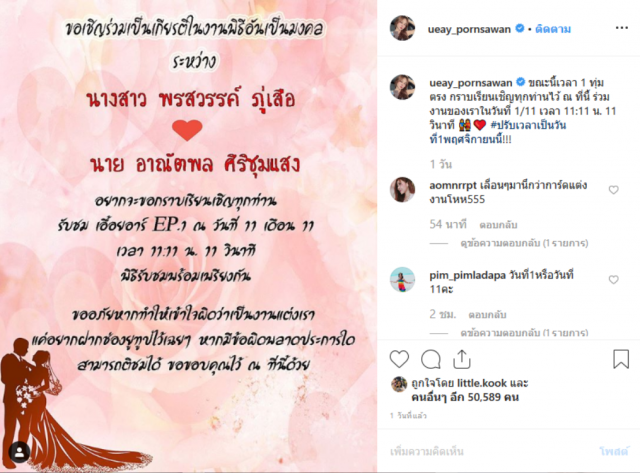Image resolution: width=640 pixels, height=473 pixels.
Task: Expand replies under aomnrrpt comment
Action: coord(524,243)
